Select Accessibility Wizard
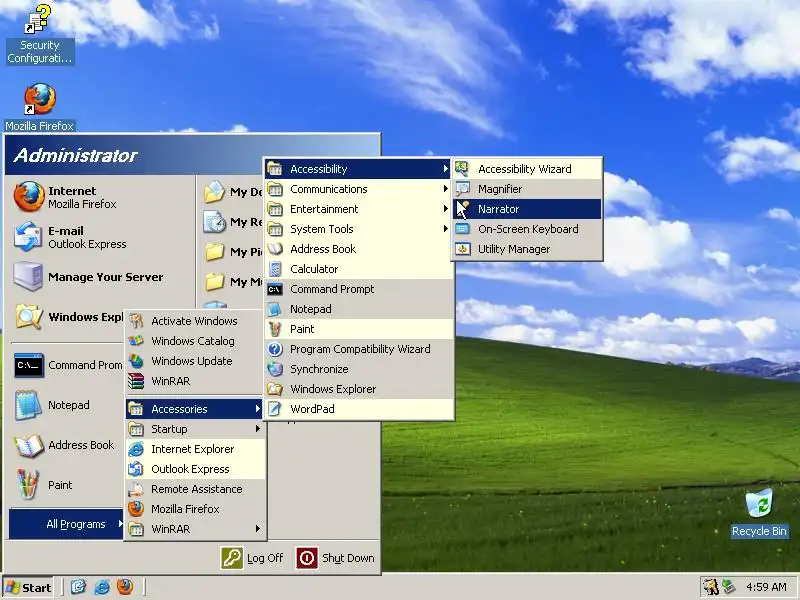Screen dimensions: 800x600 pos(527,169)
